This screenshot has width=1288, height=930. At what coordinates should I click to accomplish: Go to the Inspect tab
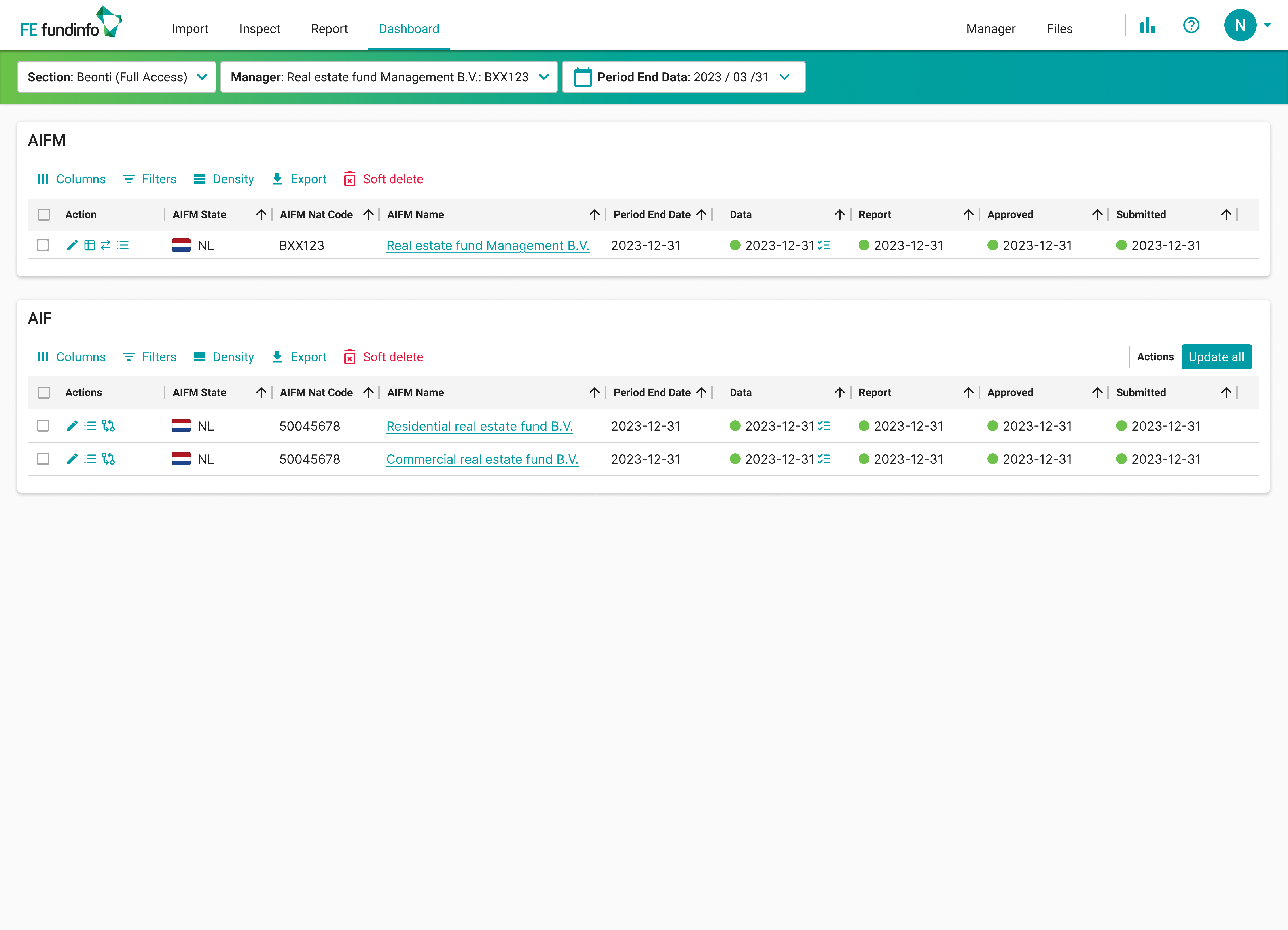click(x=260, y=29)
